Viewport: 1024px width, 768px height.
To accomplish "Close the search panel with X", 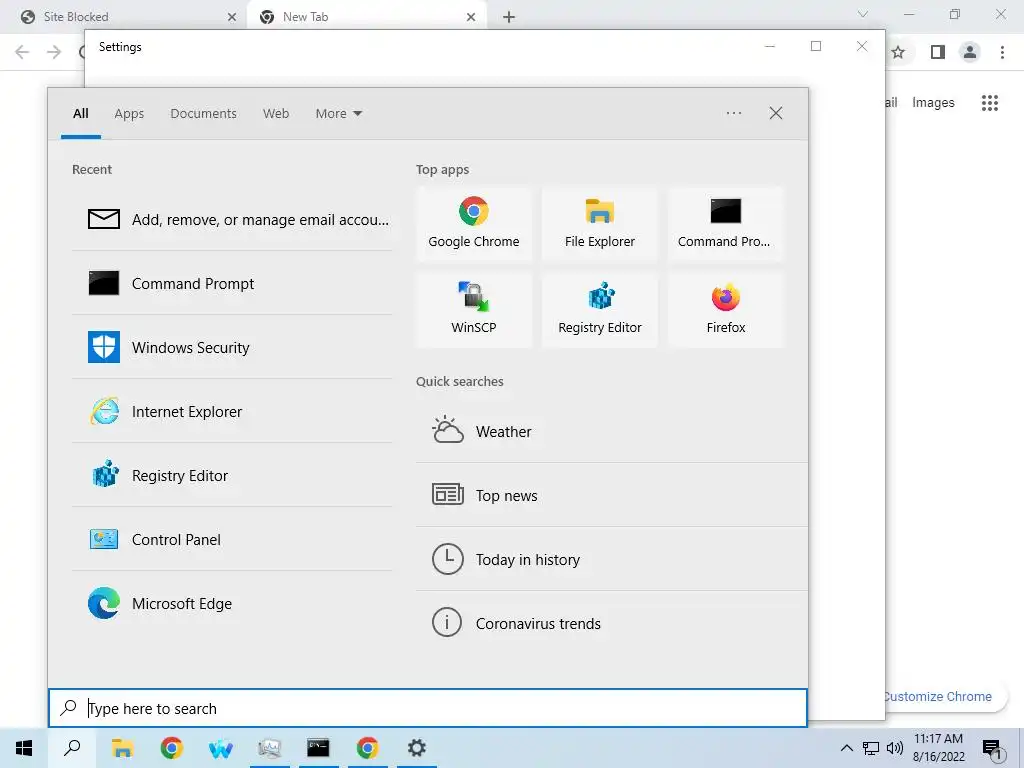I will (x=775, y=113).
